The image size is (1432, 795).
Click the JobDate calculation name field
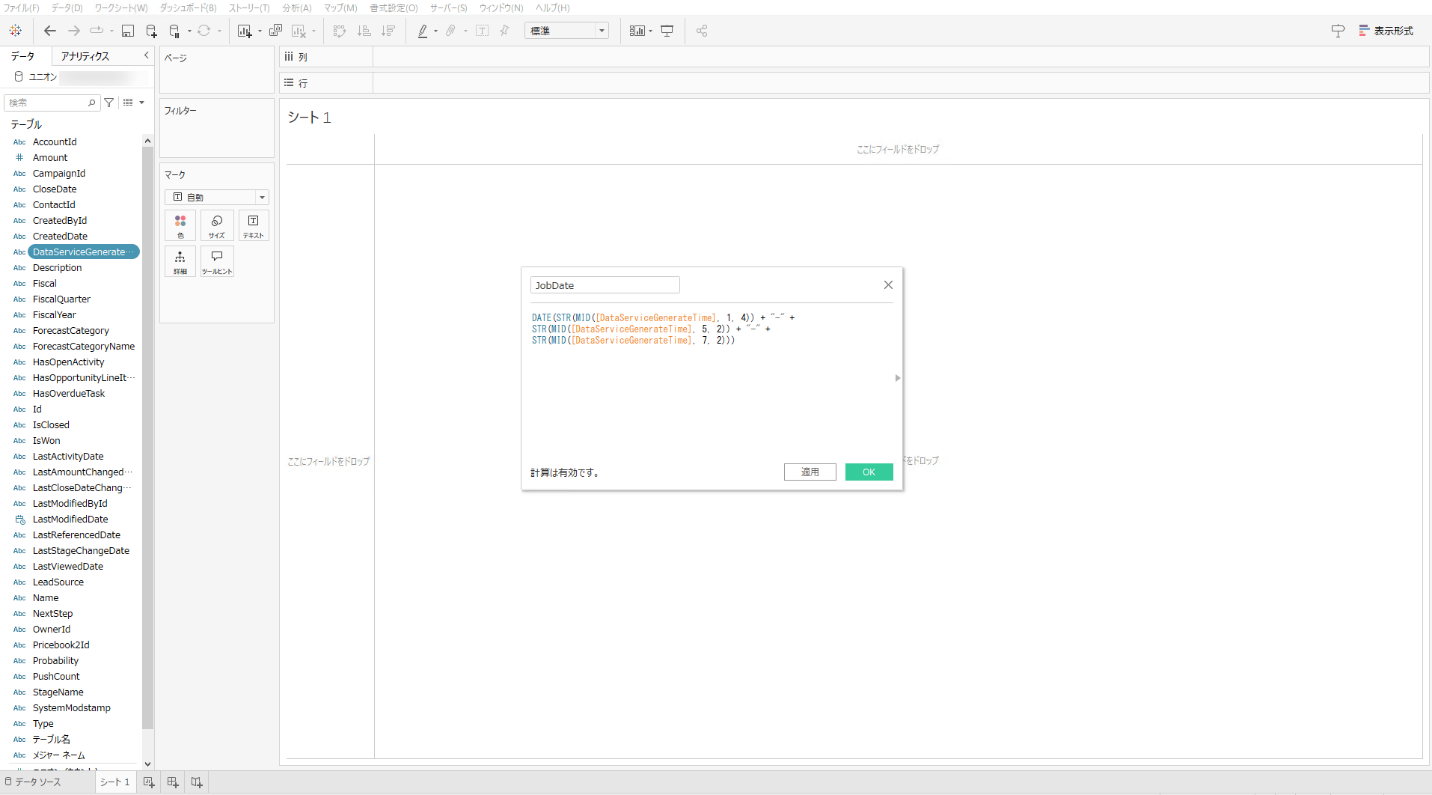604,285
